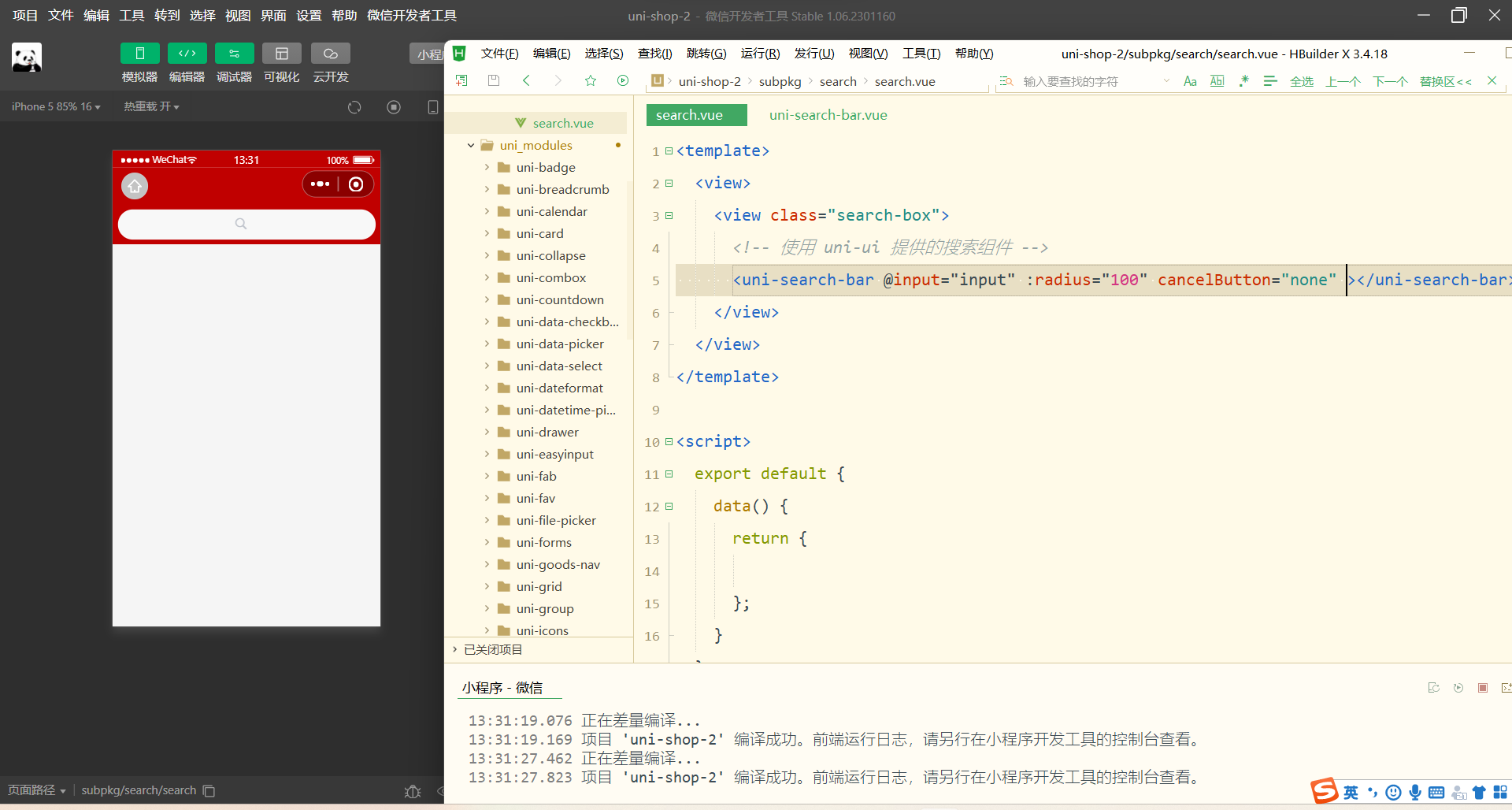The image size is (1512, 810).
Task: Stop the running compile in console panel
Action: [x=1483, y=687]
